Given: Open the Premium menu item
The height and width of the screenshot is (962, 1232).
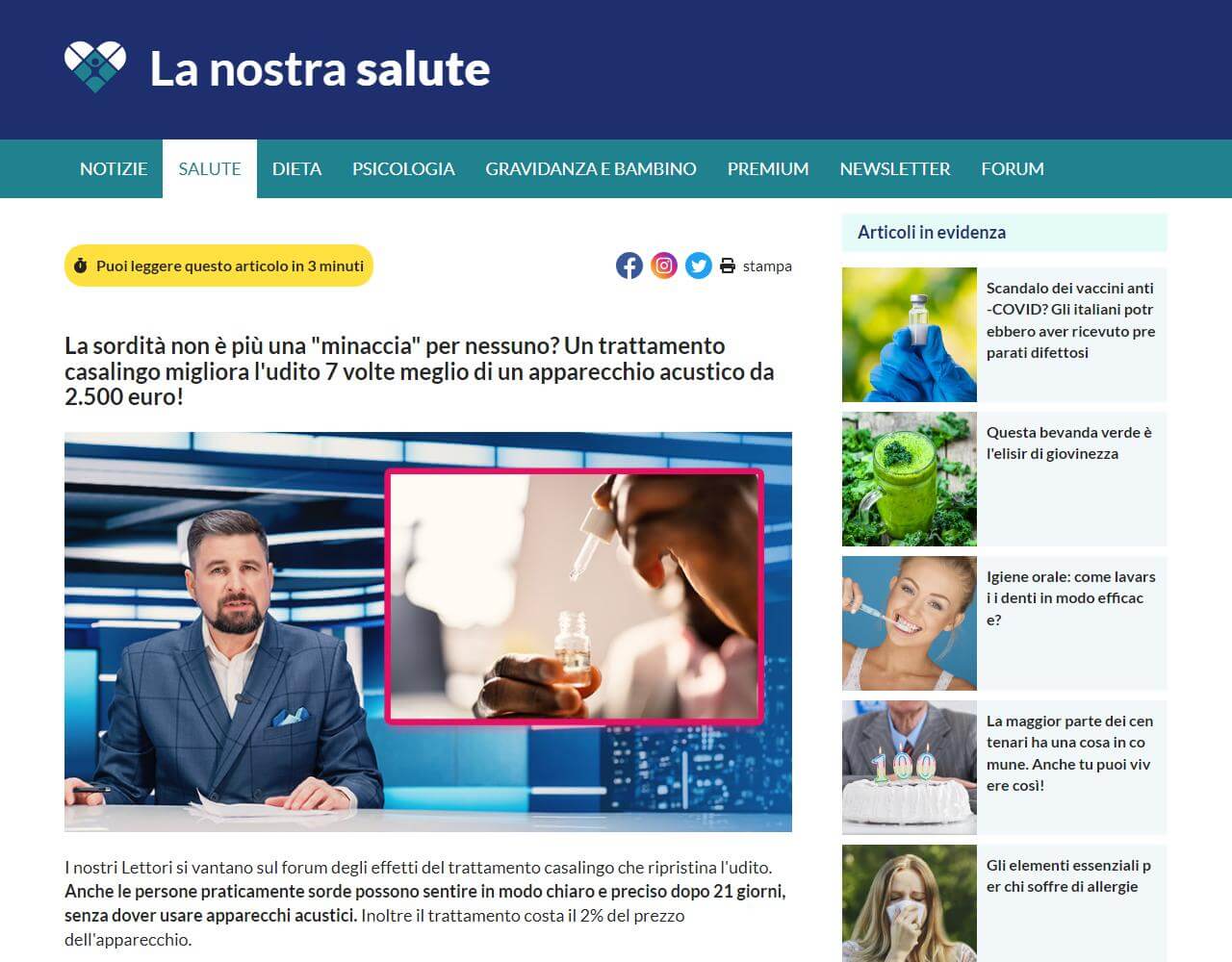Looking at the screenshot, I should [x=768, y=168].
